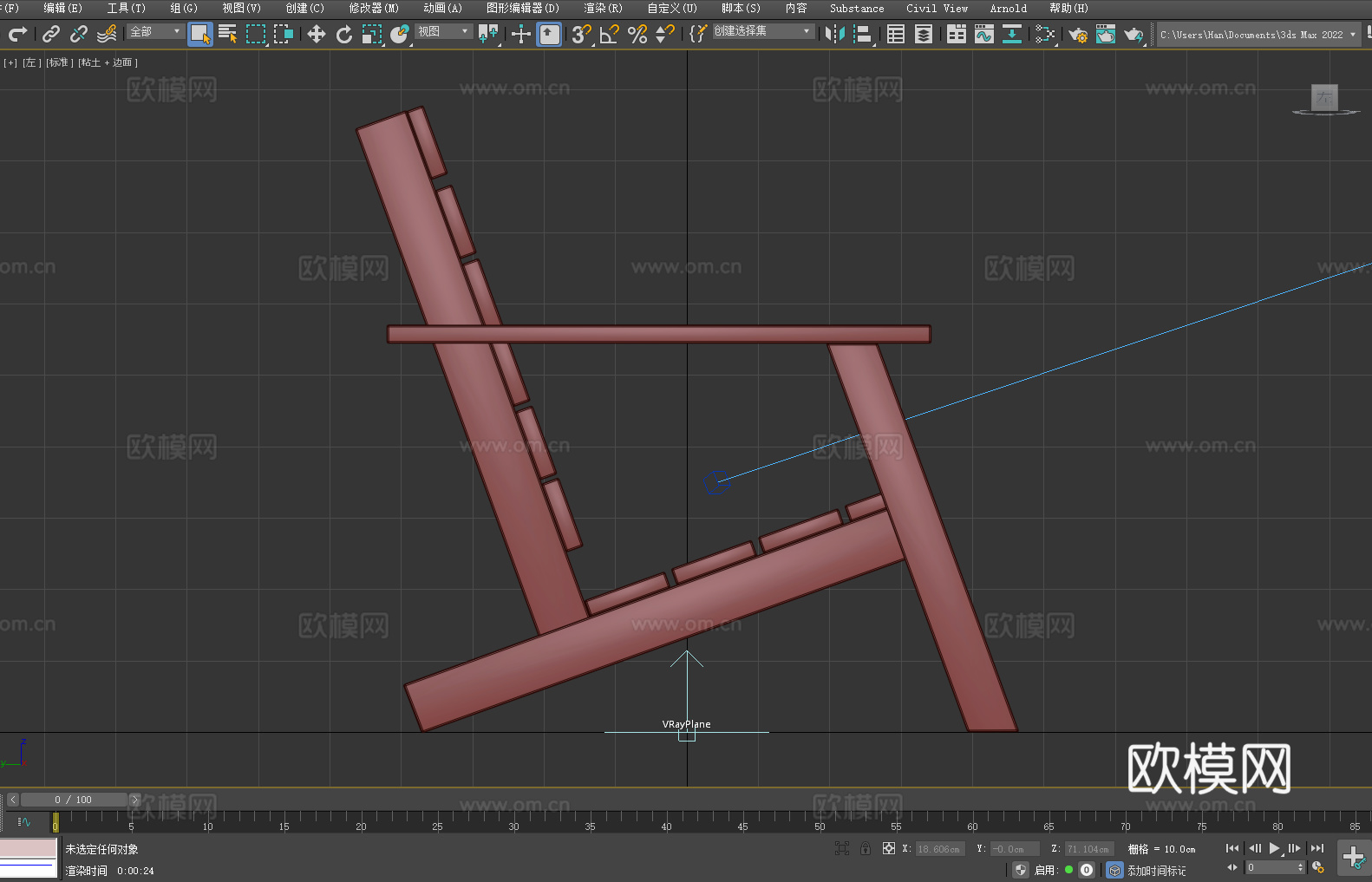
Task: Choose the Rectangular Selection Region tool
Action: 256,34
